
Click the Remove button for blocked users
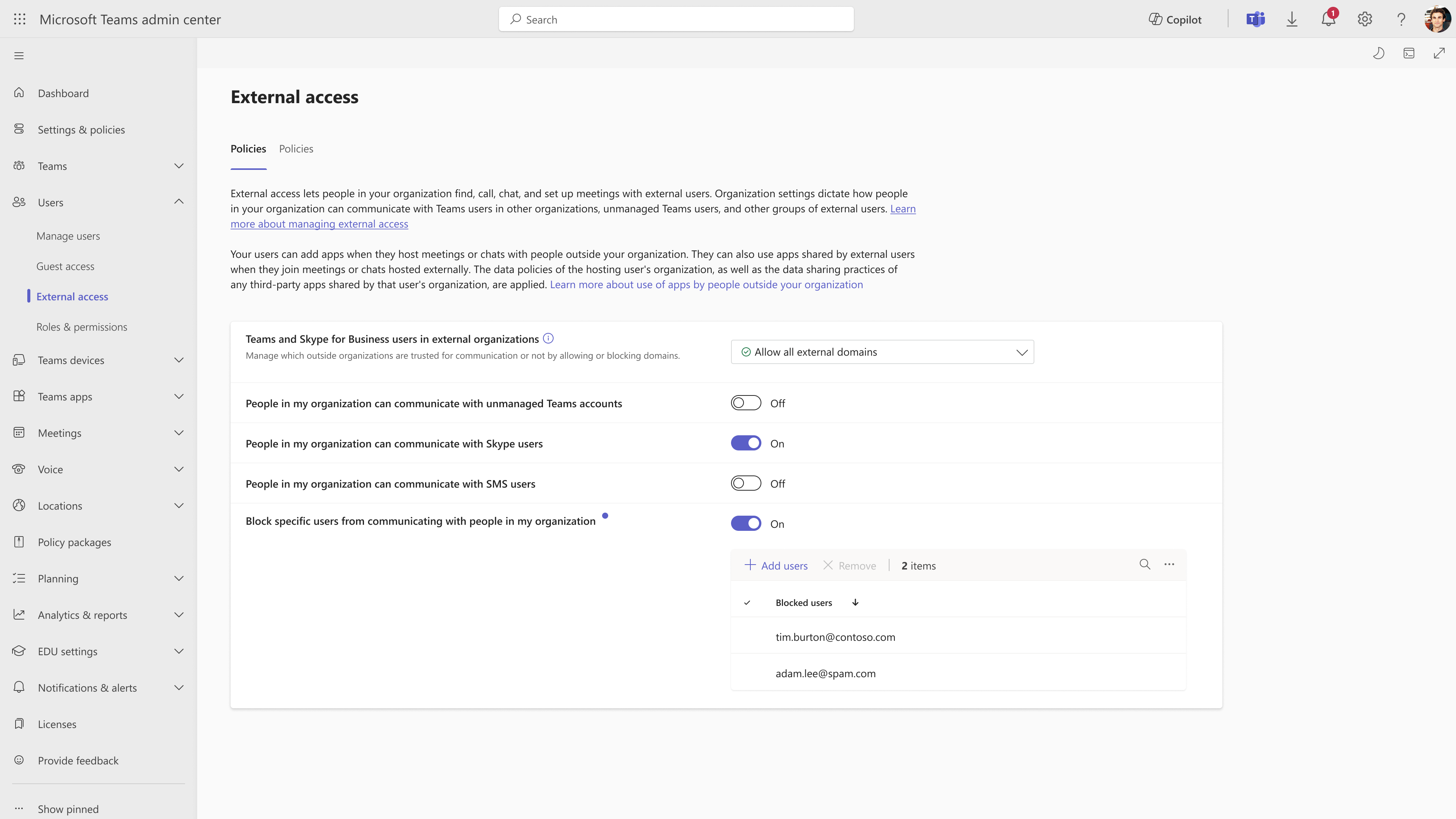849,565
